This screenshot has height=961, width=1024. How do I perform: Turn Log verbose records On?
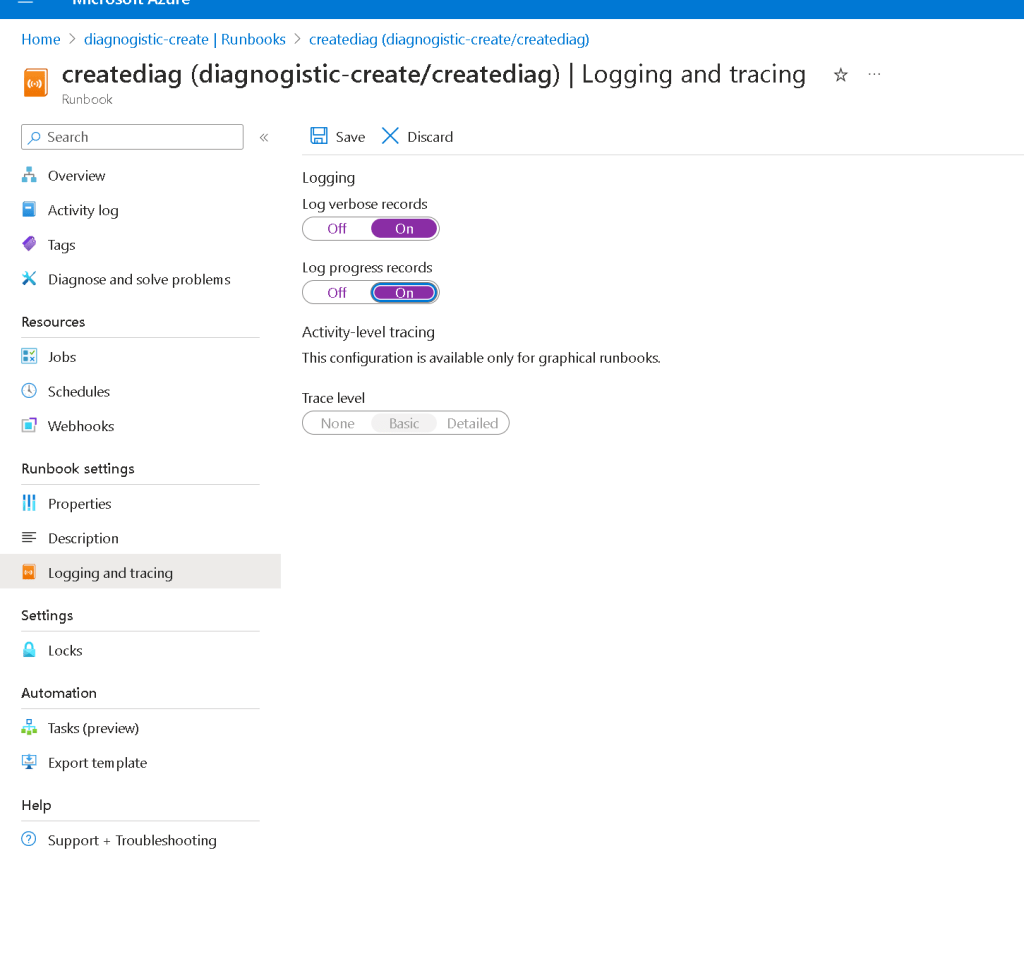tap(404, 229)
